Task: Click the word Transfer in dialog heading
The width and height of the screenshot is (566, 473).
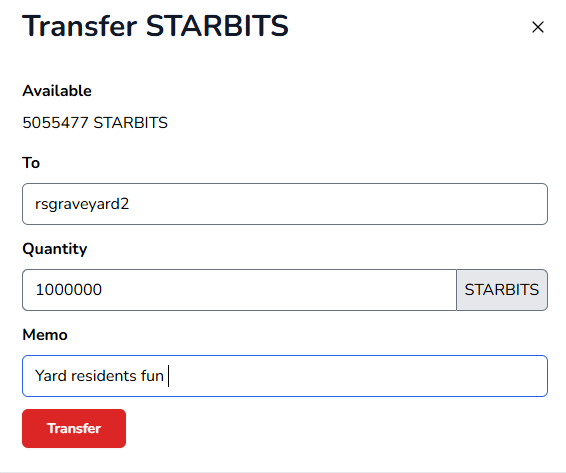Action: (80, 26)
